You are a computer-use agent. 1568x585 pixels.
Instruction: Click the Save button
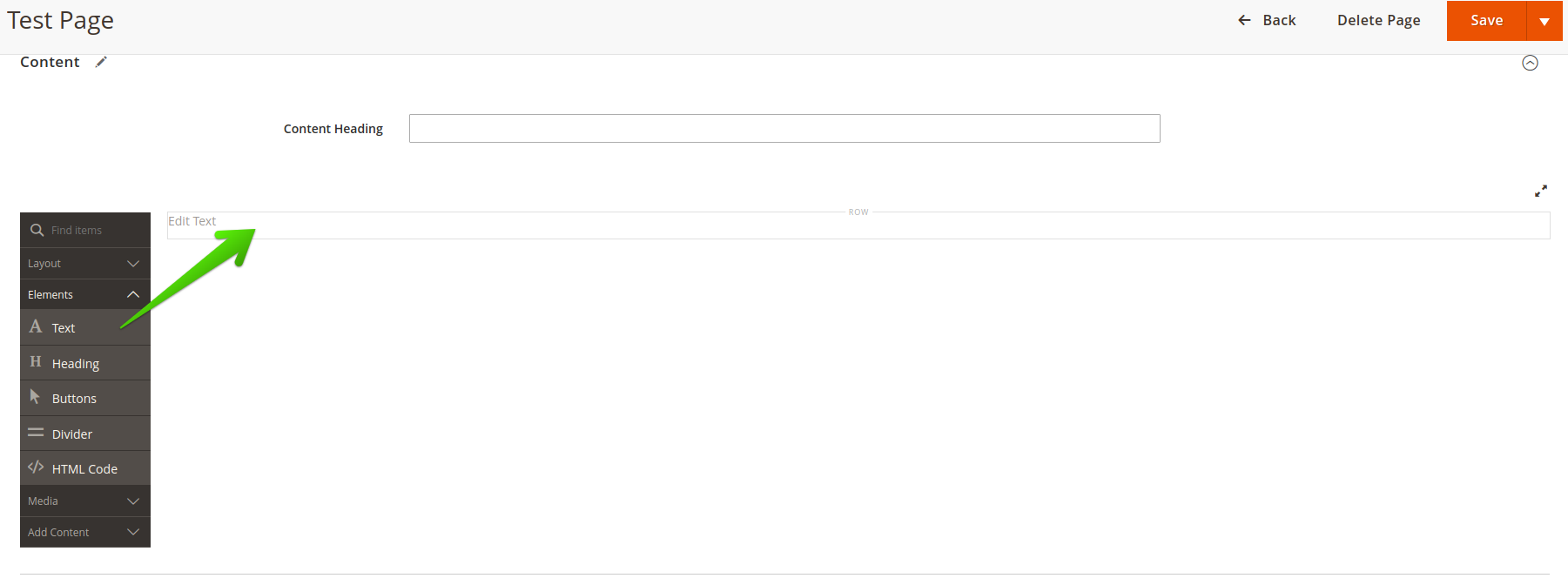[x=1486, y=21]
